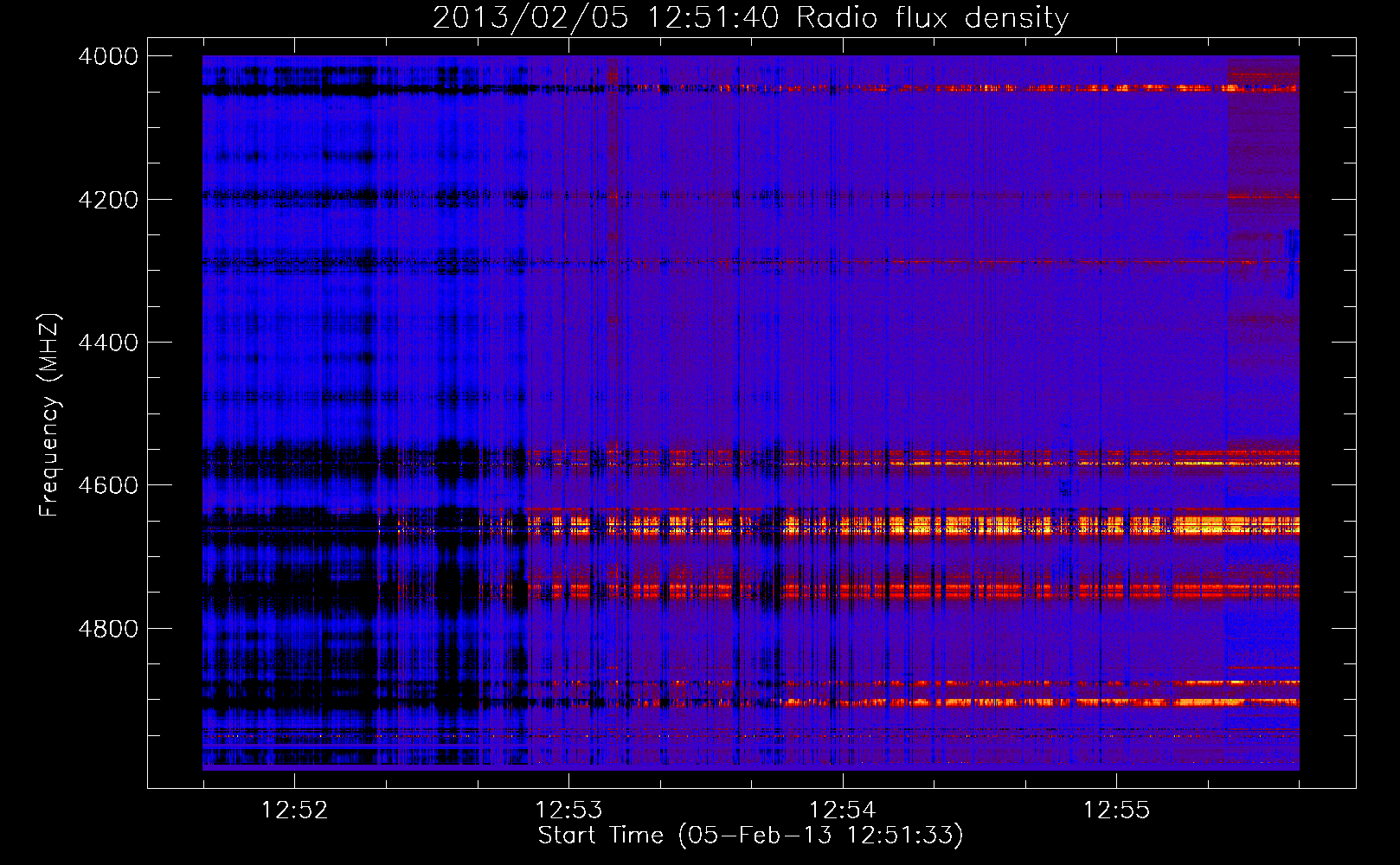Viewport: 1400px width, 865px height.
Task: Click the 'Frequency (MHZ)' vertical axis title
Action: [50, 415]
